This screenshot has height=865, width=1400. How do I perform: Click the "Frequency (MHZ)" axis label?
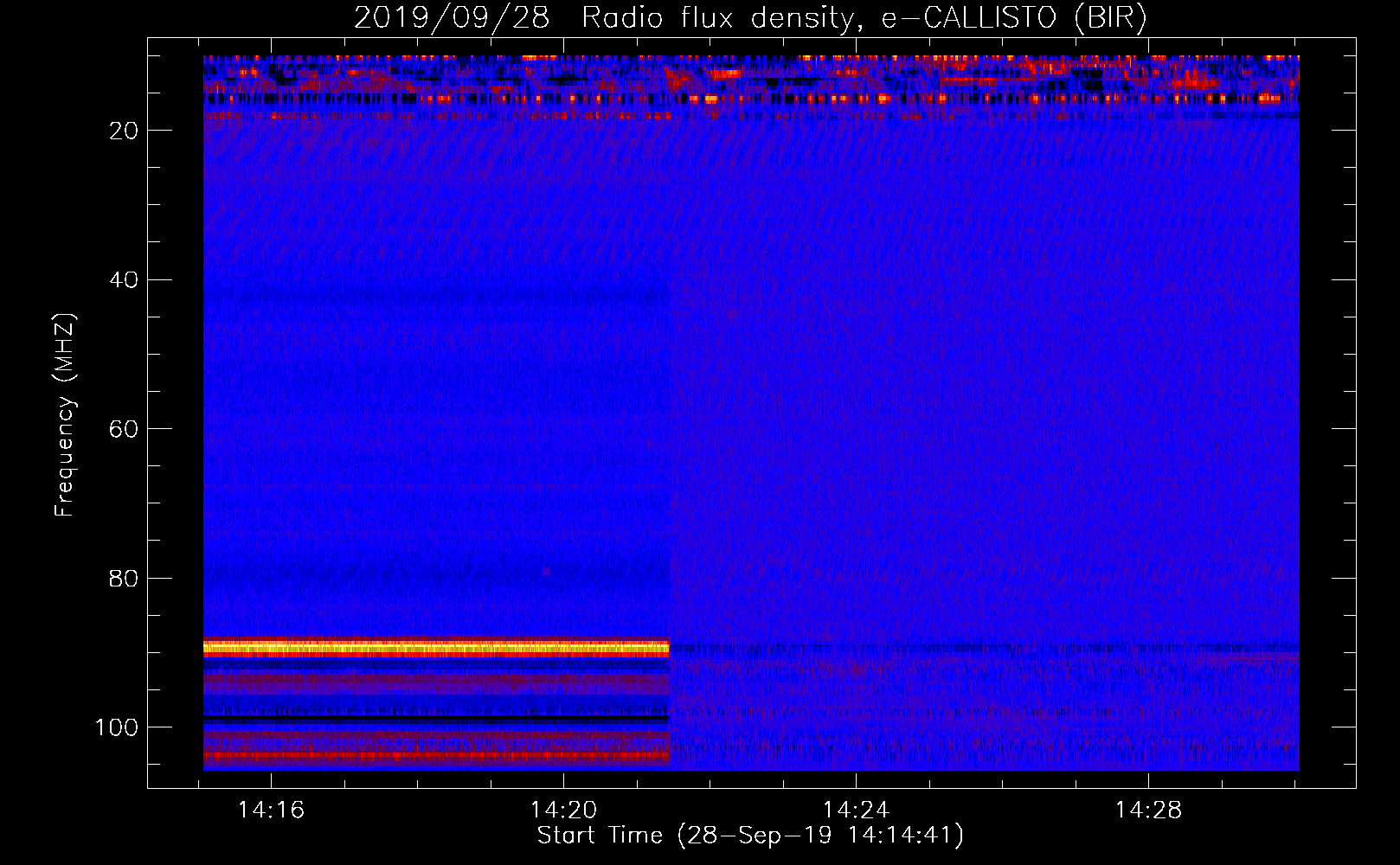pos(65,415)
